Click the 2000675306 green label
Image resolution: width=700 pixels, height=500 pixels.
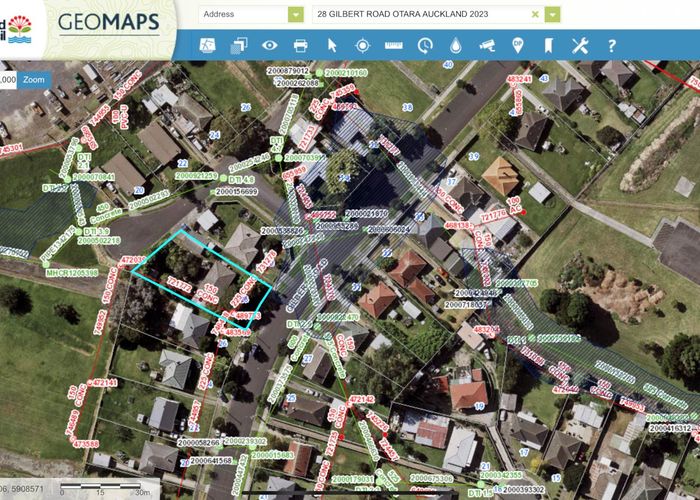431,479
